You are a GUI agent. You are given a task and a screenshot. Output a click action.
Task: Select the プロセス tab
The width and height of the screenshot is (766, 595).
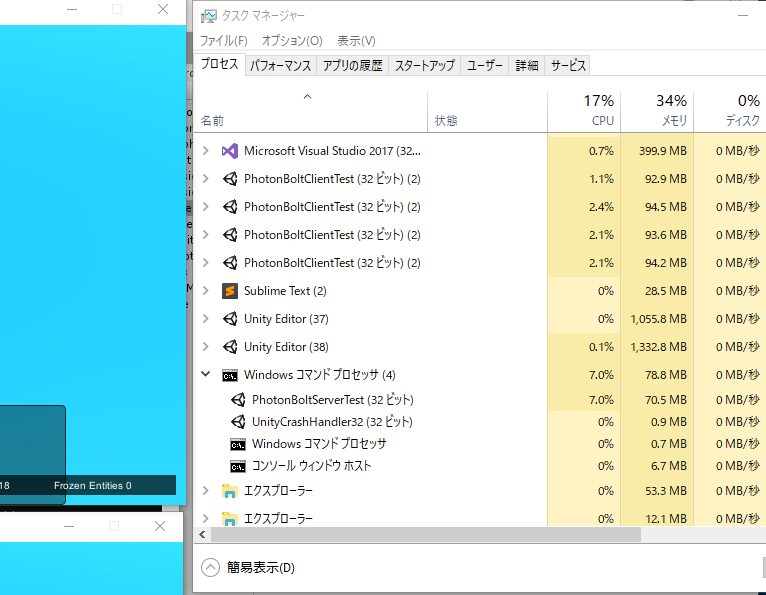pyautogui.click(x=219, y=64)
